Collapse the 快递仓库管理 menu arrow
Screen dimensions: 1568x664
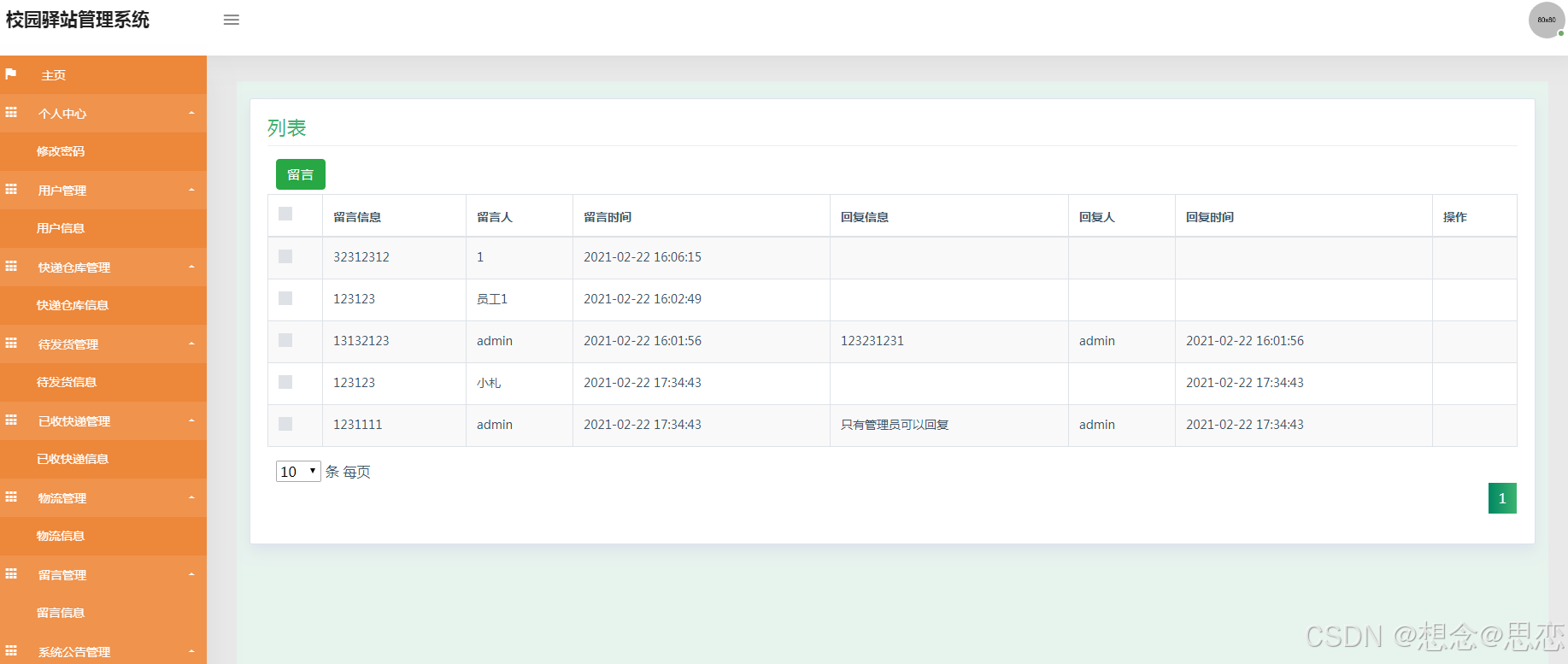tap(191, 267)
